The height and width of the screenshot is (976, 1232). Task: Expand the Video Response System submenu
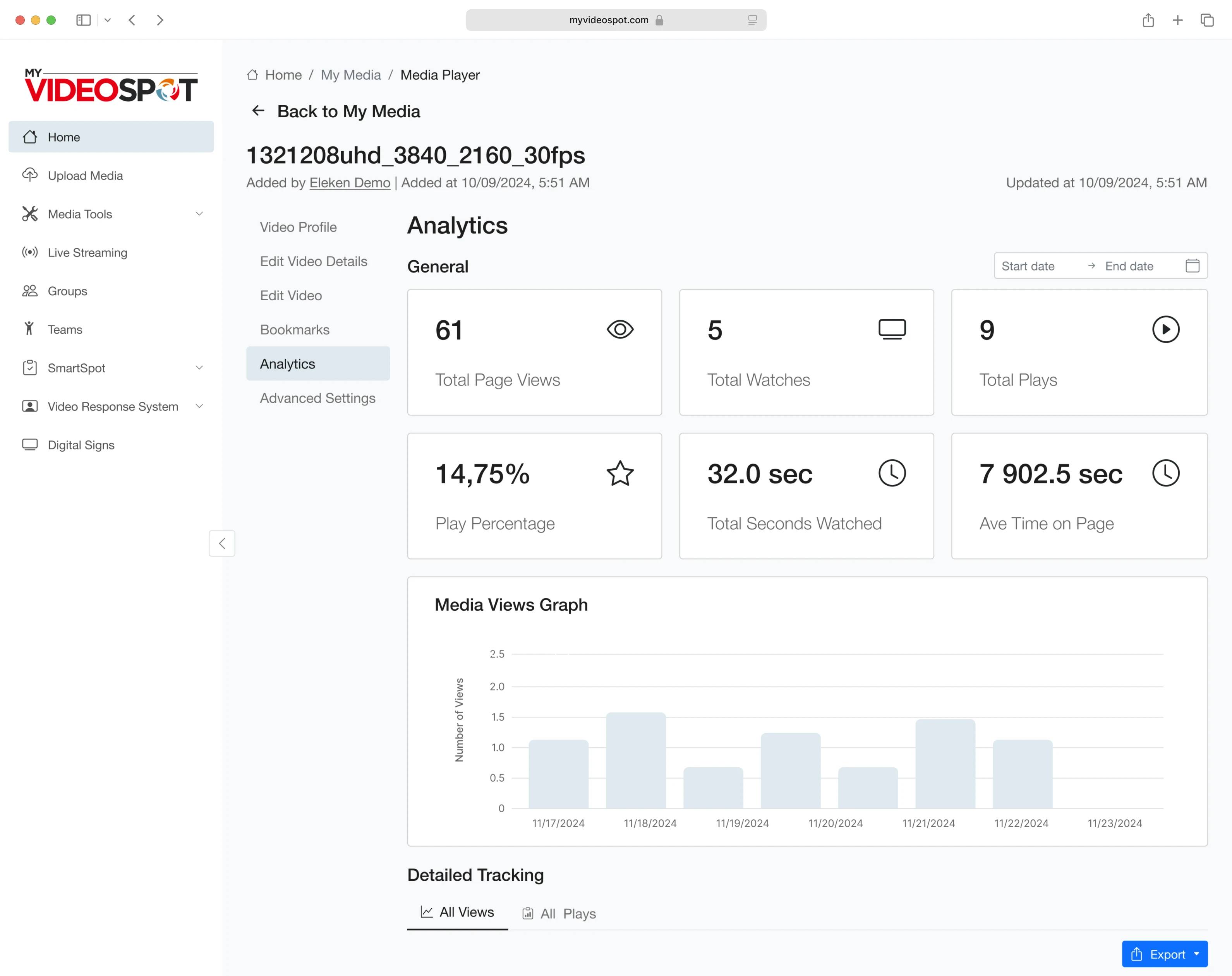(x=199, y=406)
